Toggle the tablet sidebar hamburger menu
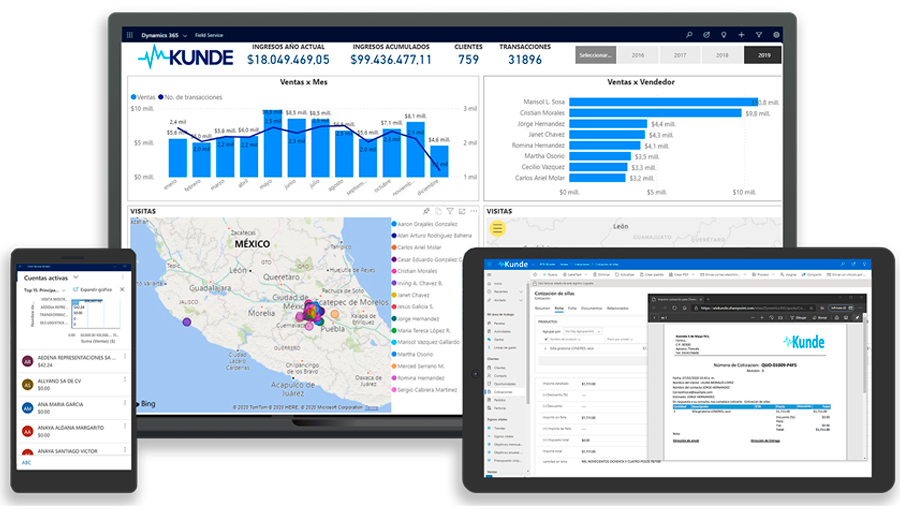This screenshot has width=900, height=510. [489, 275]
